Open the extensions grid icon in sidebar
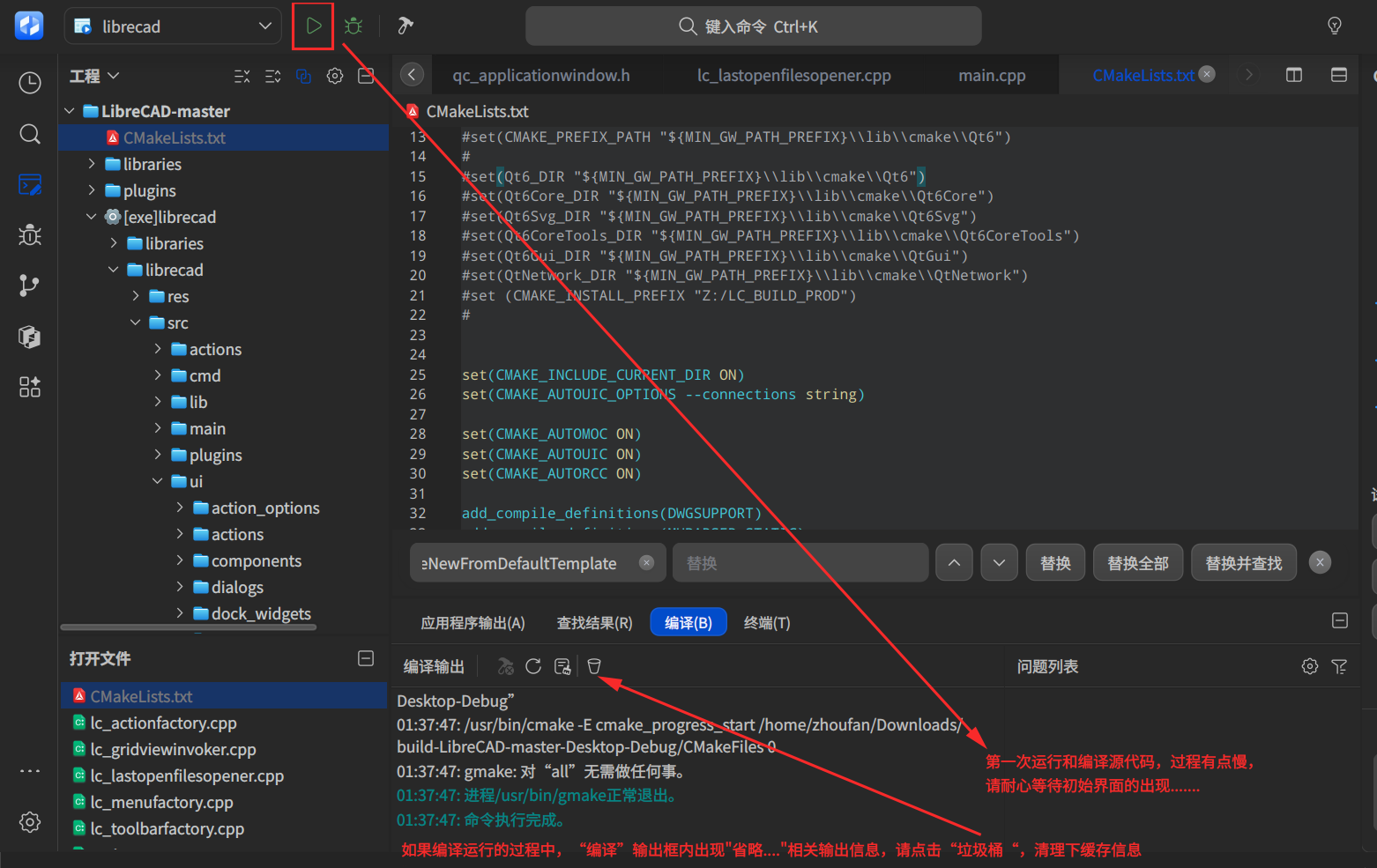Screen dimensions: 1377x868 tap(30, 387)
